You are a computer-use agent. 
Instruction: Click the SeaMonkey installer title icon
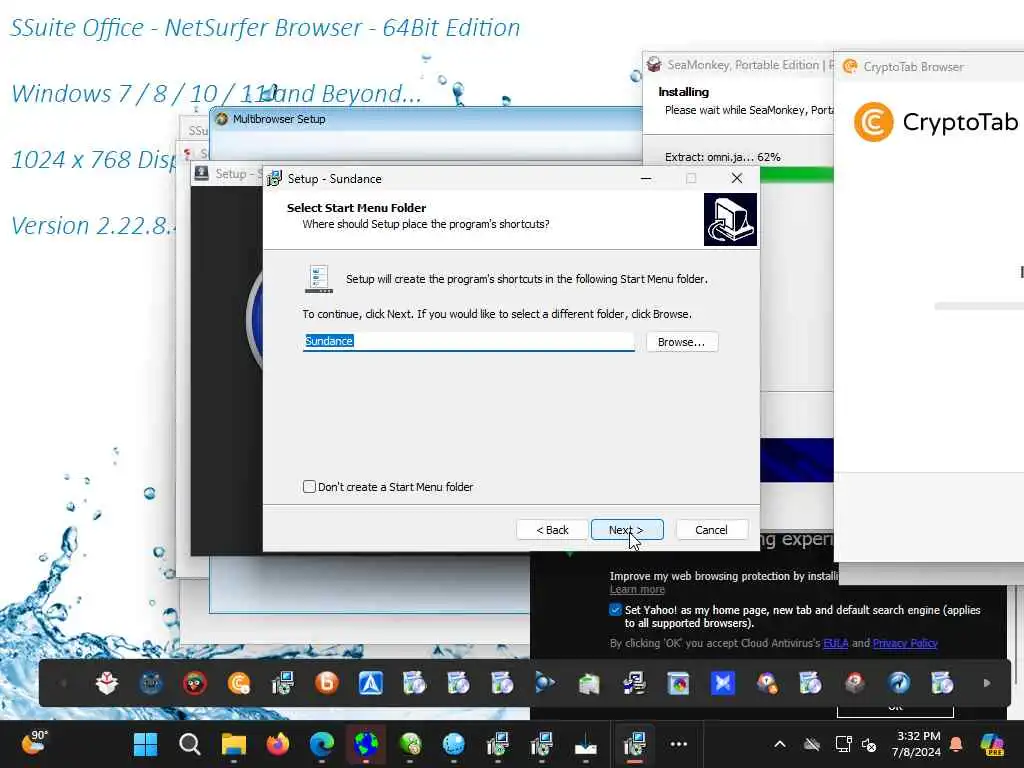(654, 64)
